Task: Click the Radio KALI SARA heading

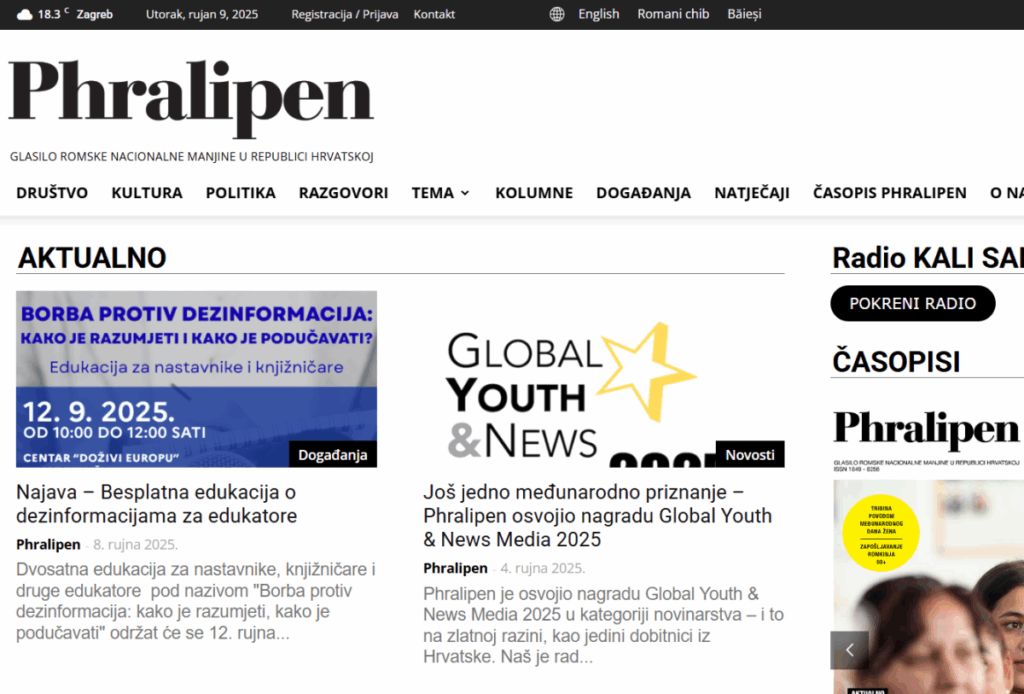Action: click(x=928, y=258)
